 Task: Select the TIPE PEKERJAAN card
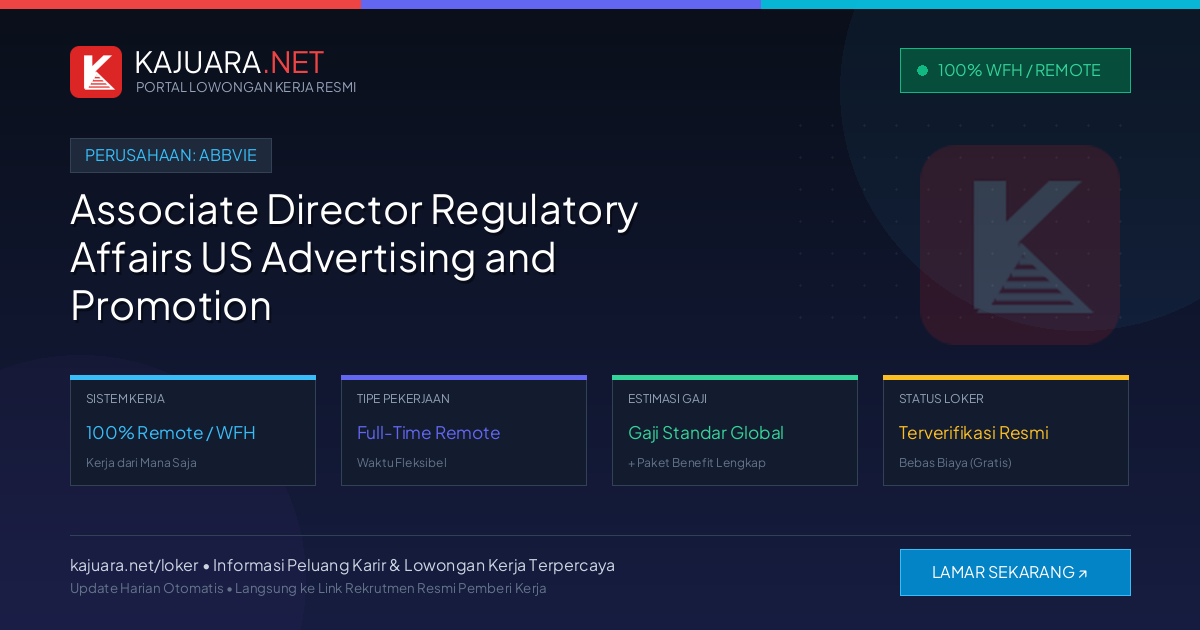pos(464,431)
